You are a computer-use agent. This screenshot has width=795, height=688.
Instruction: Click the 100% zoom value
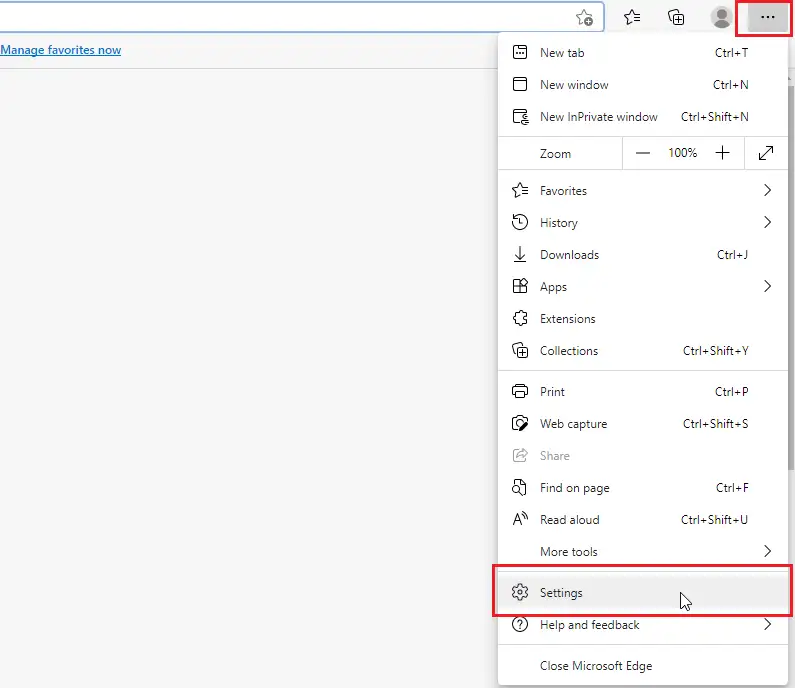point(682,153)
